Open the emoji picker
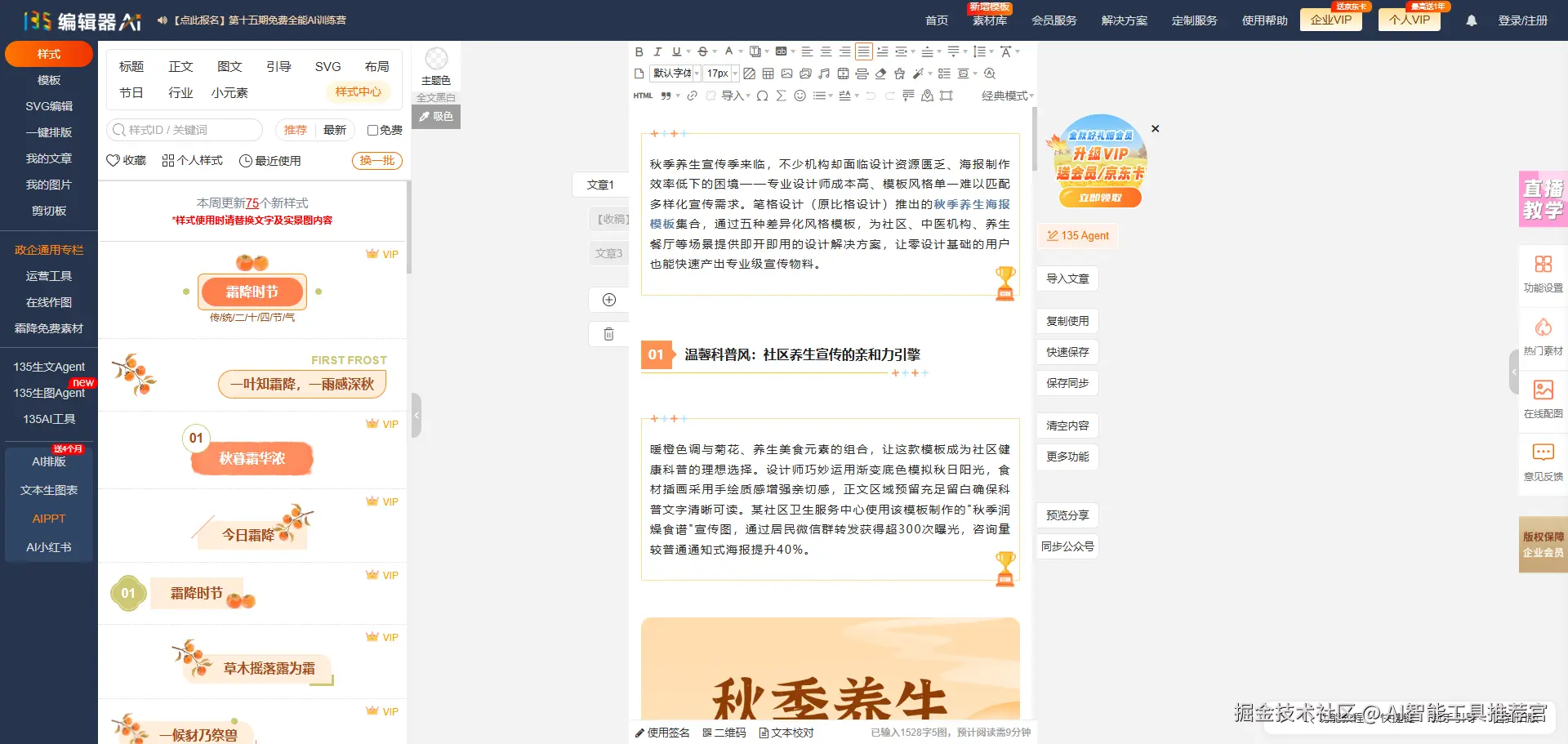The width and height of the screenshot is (1568, 744). (800, 96)
